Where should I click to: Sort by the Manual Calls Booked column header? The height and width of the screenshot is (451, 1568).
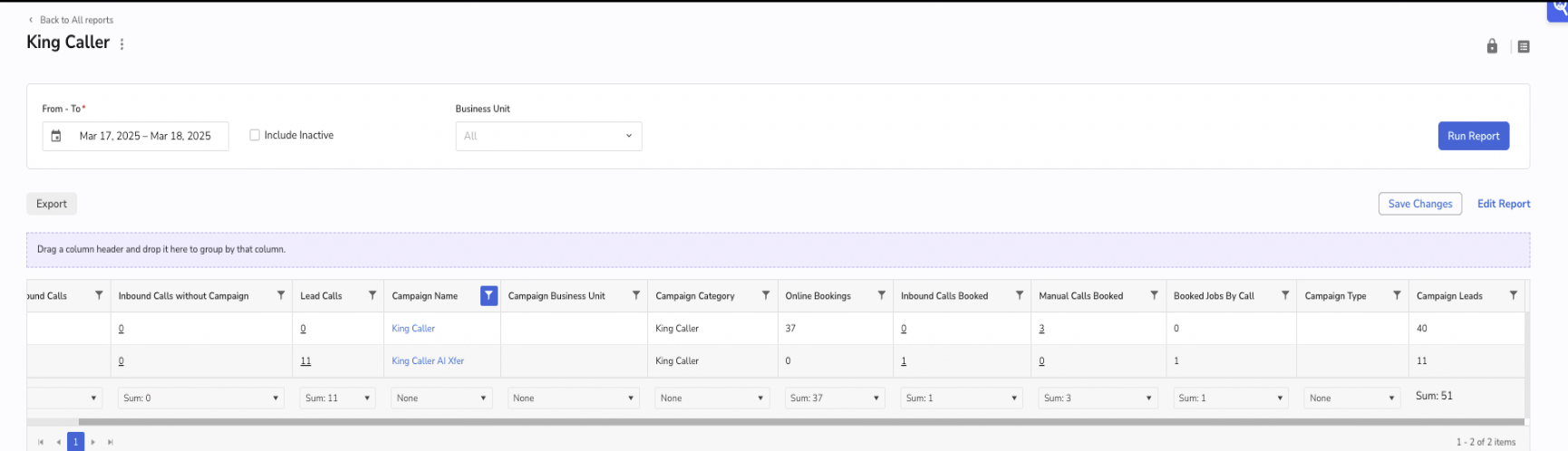click(1080, 296)
